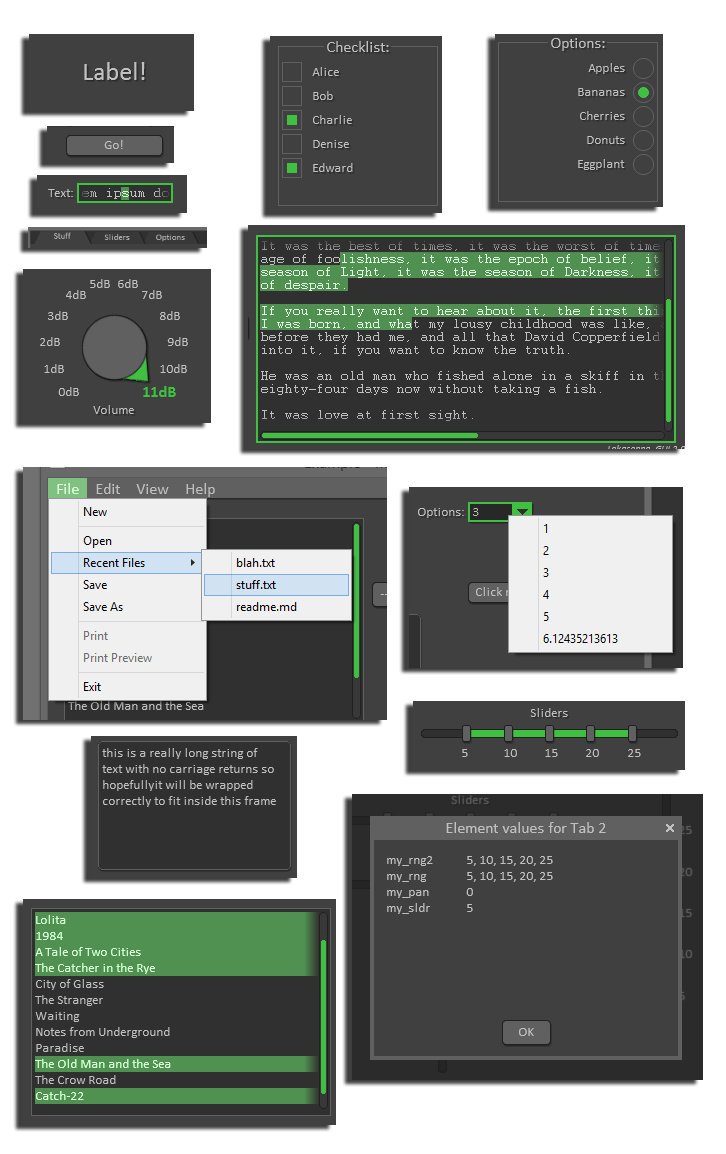Open the View menu

click(152, 489)
